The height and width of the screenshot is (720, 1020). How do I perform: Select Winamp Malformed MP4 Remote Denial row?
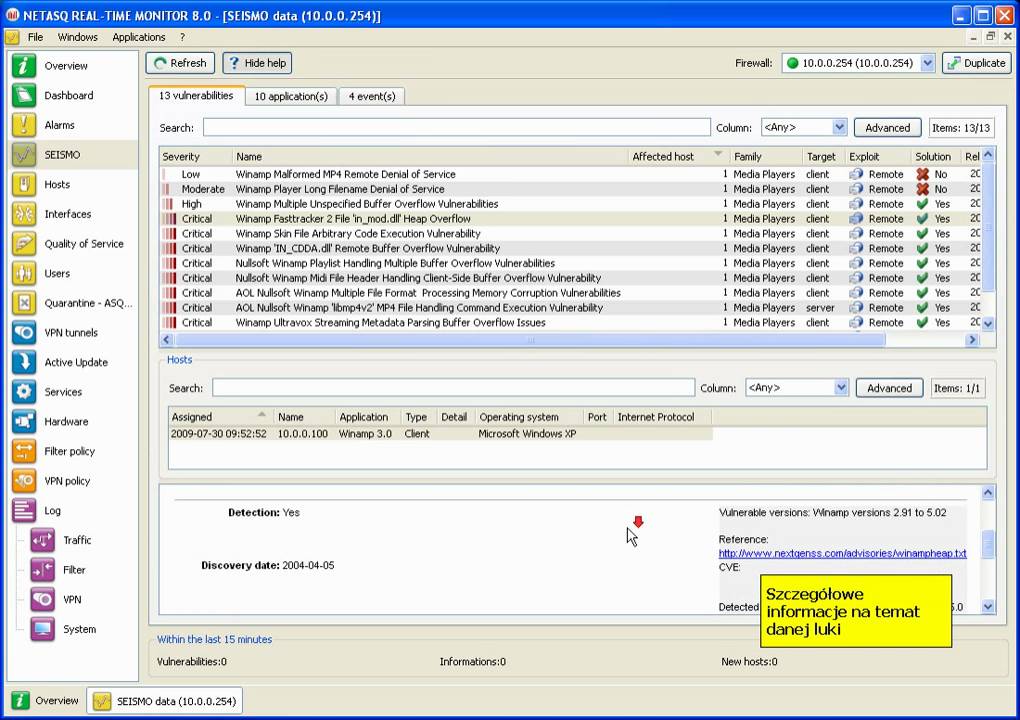point(570,174)
